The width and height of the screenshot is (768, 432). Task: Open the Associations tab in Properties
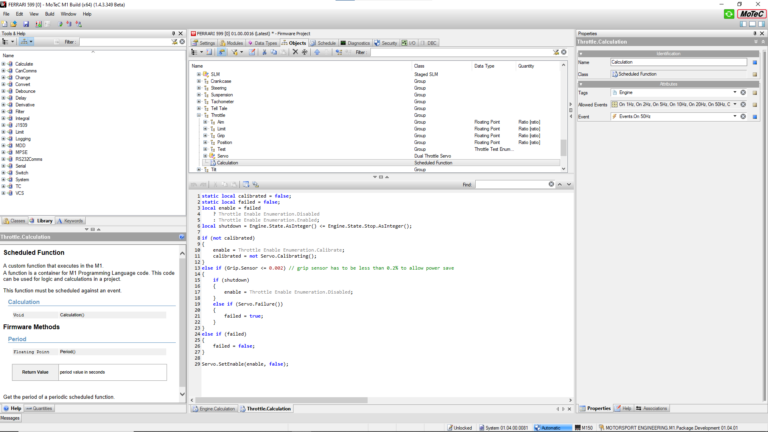click(x=651, y=408)
